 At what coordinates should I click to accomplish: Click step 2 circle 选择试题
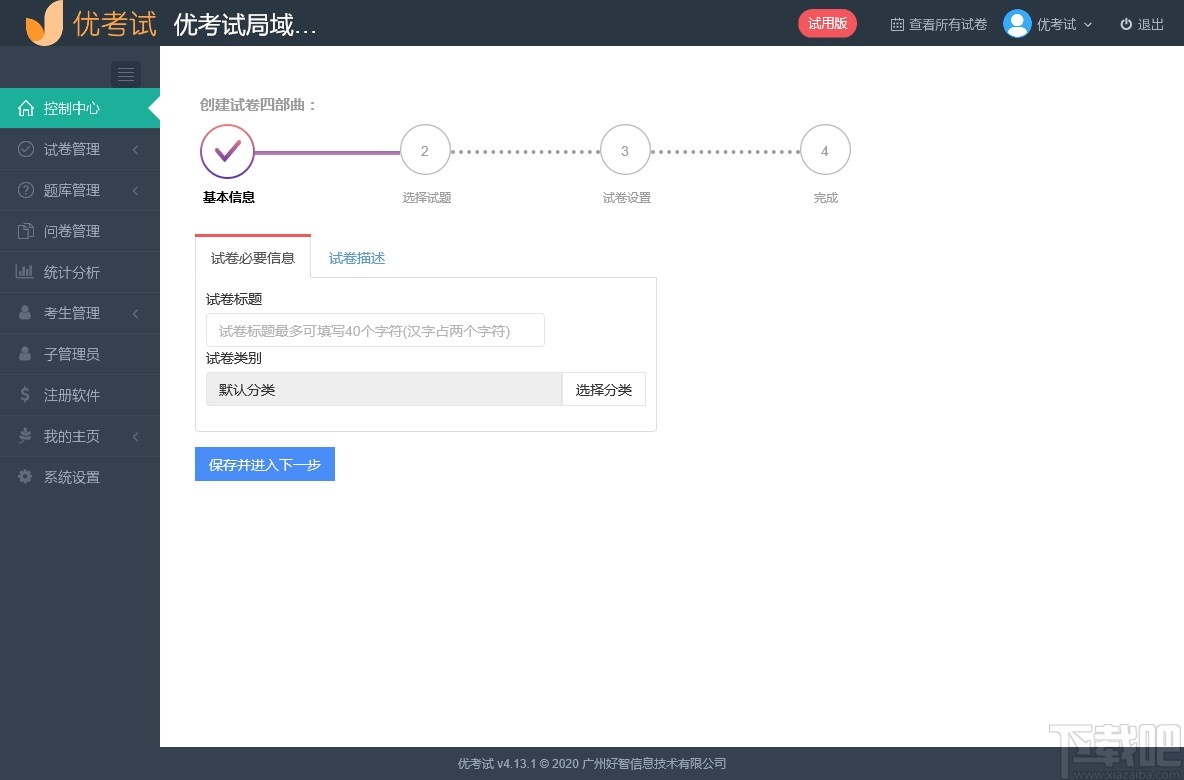tap(425, 150)
